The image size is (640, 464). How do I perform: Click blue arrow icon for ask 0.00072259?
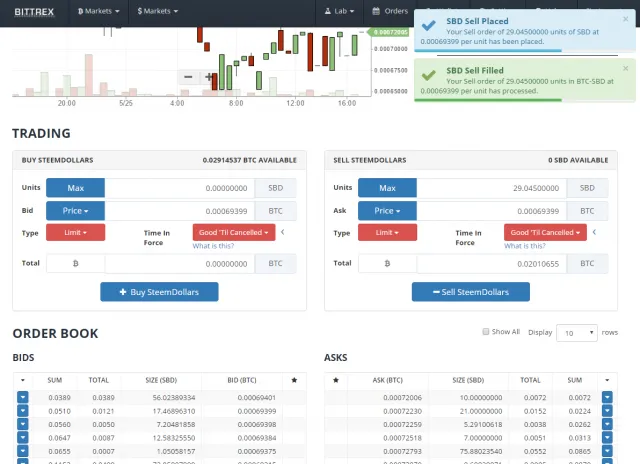pyautogui.click(x=607, y=424)
